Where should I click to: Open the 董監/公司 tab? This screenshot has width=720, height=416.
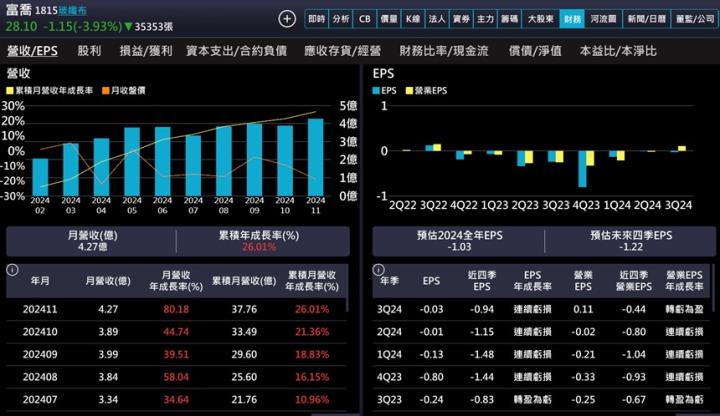coord(695,19)
